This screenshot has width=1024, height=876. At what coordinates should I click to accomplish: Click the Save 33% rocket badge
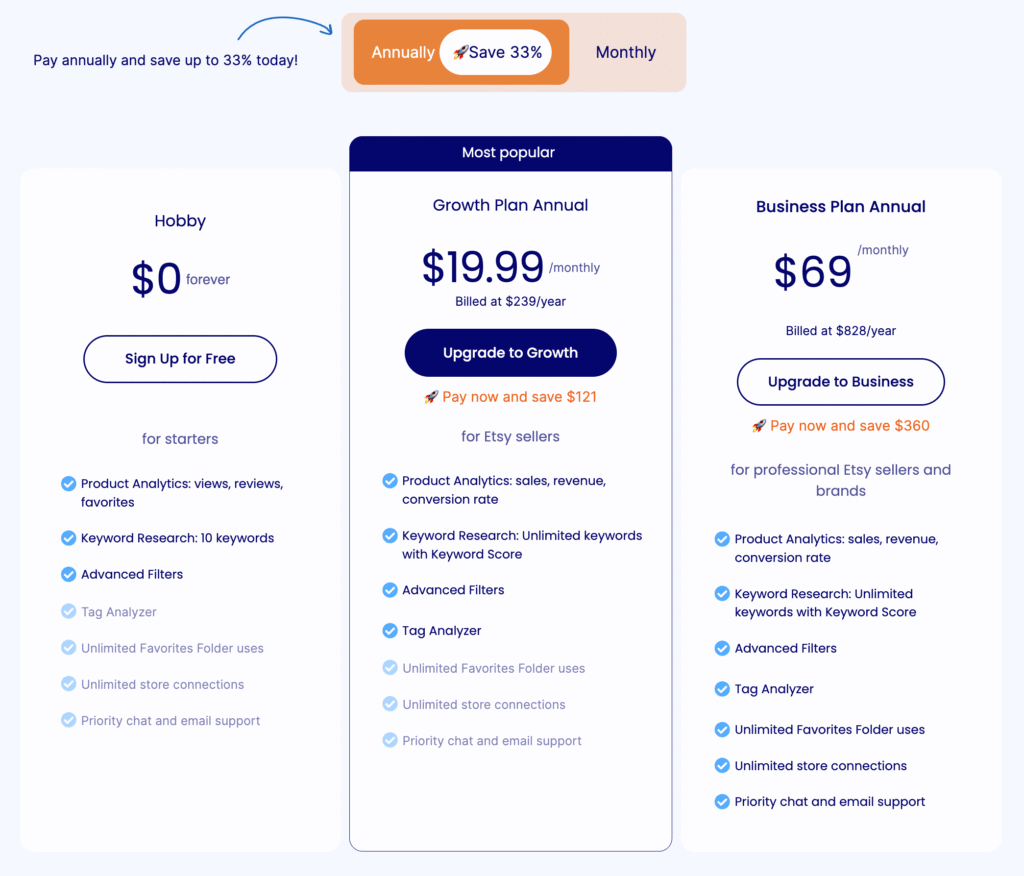coord(496,52)
